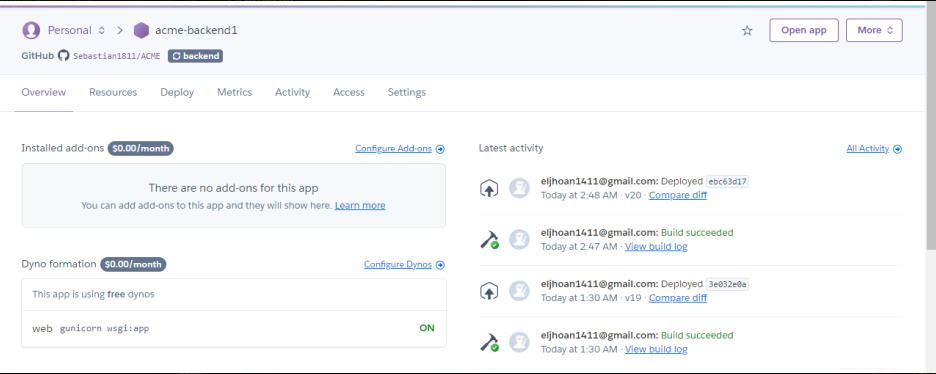Open the Deploy tab

(x=177, y=92)
